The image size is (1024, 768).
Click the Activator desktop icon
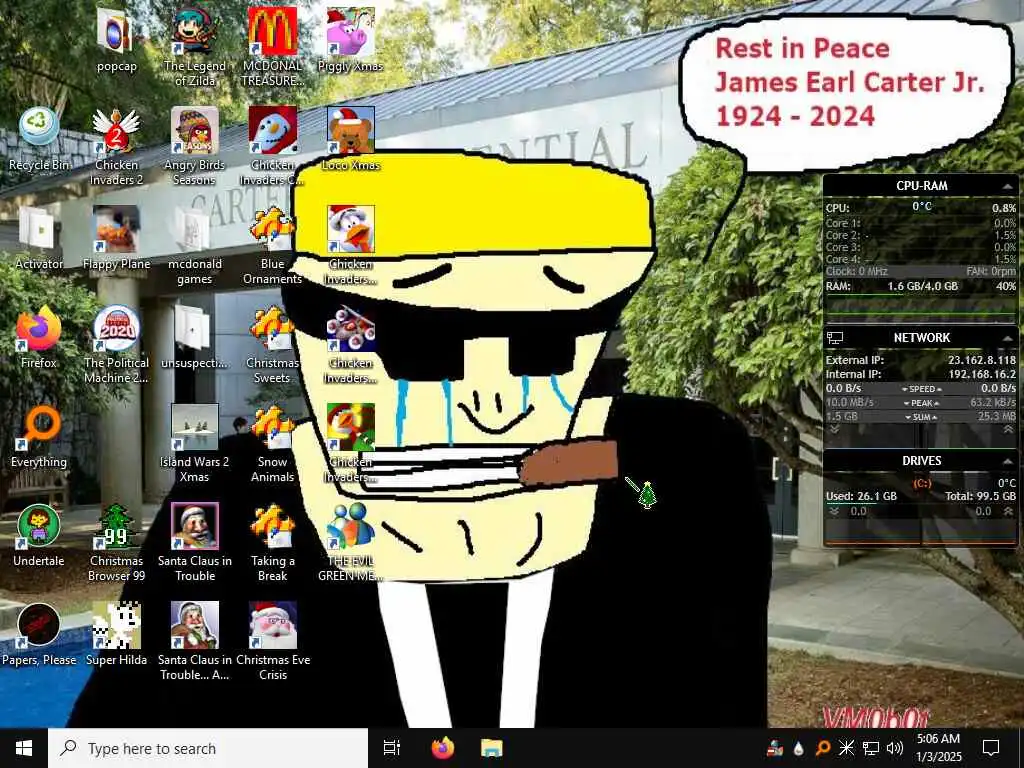point(39,238)
